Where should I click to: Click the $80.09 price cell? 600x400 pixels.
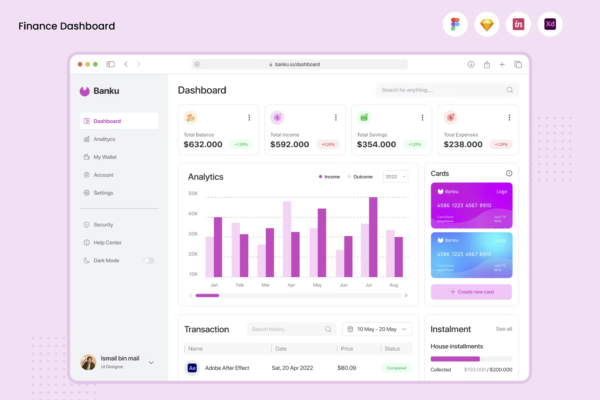click(347, 368)
